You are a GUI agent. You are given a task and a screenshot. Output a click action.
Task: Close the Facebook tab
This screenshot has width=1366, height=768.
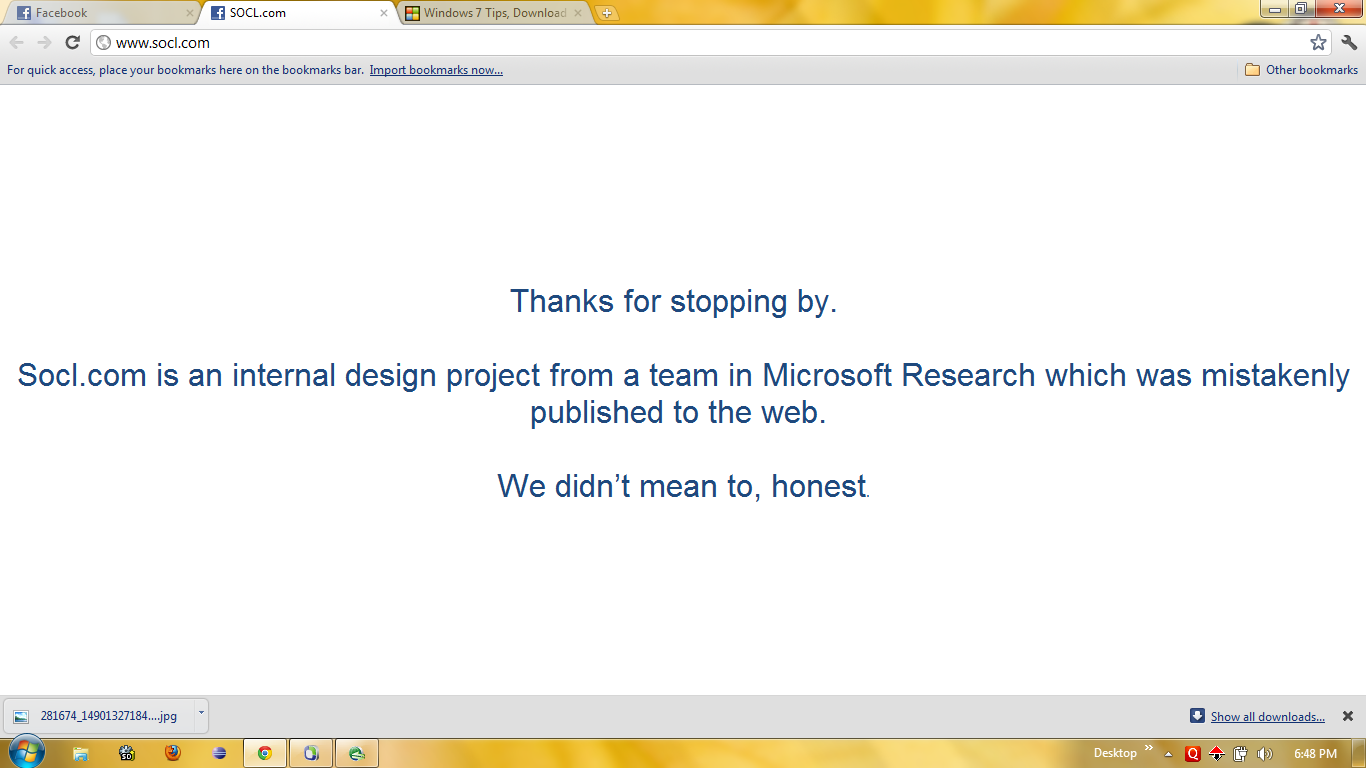[x=189, y=13]
